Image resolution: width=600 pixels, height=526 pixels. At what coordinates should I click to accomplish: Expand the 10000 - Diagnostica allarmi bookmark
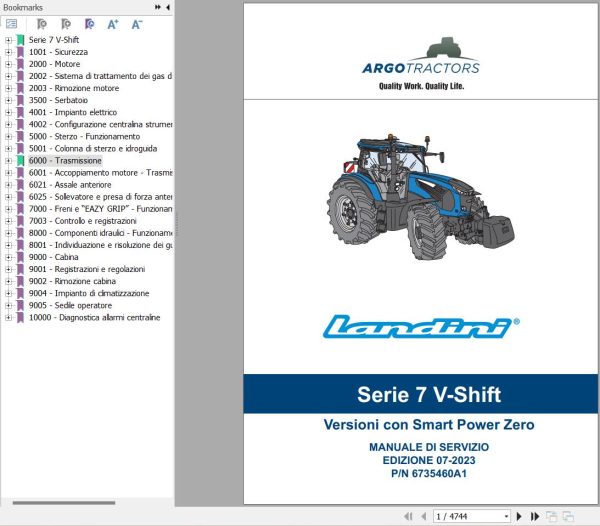[x=8, y=318]
